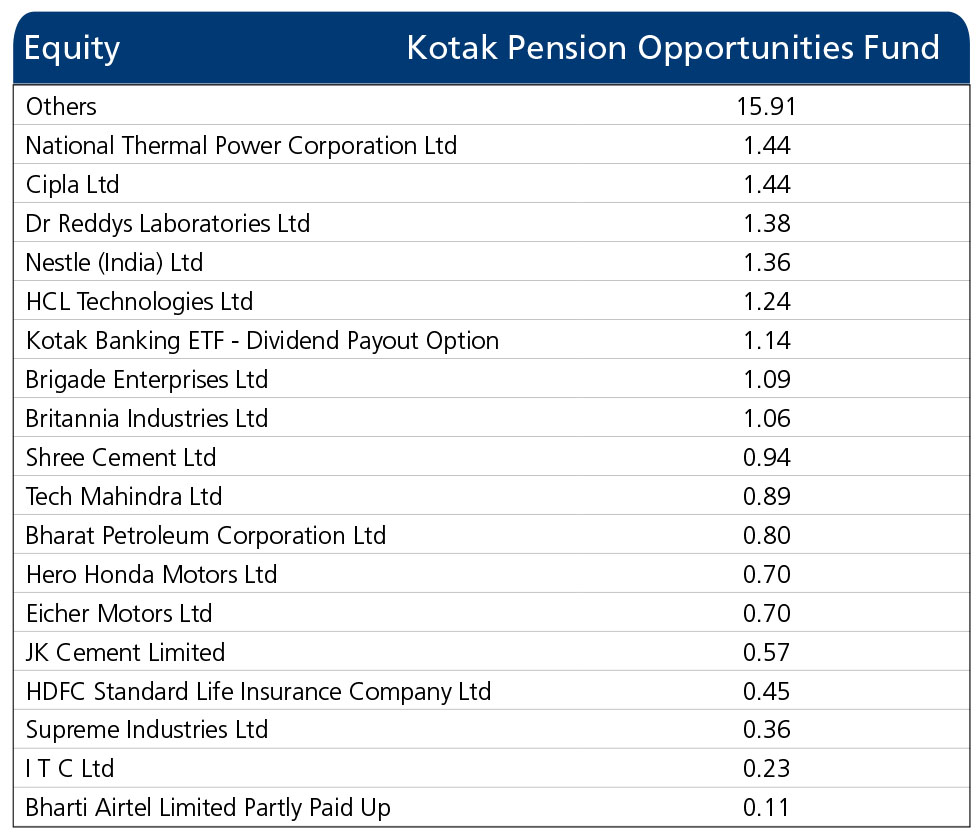Screen dimensions: 978x836
Task: Select Bharat Petroleum Corporation Ltd row
Action: coord(491,535)
